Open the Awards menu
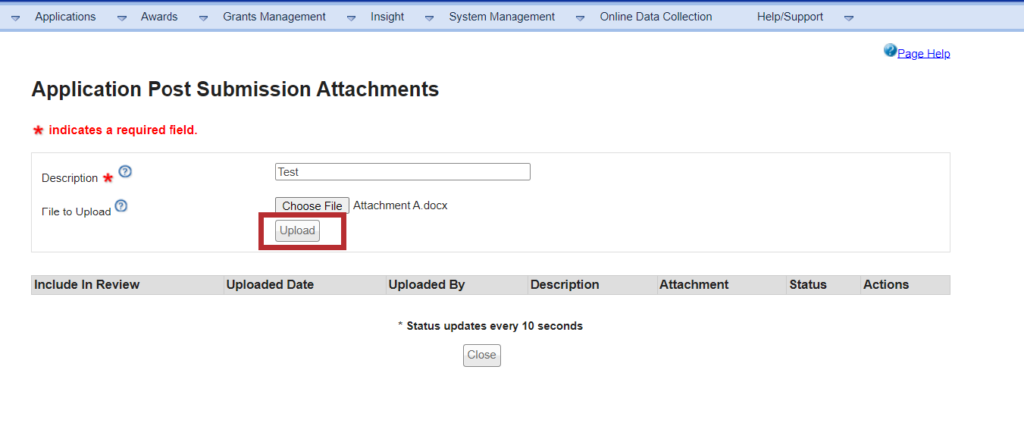 click(x=158, y=17)
